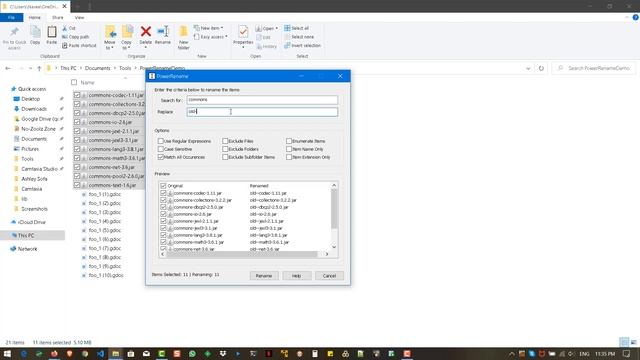Select Network in the navigation pane
This screenshot has height=360, width=640.
tap(27, 249)
